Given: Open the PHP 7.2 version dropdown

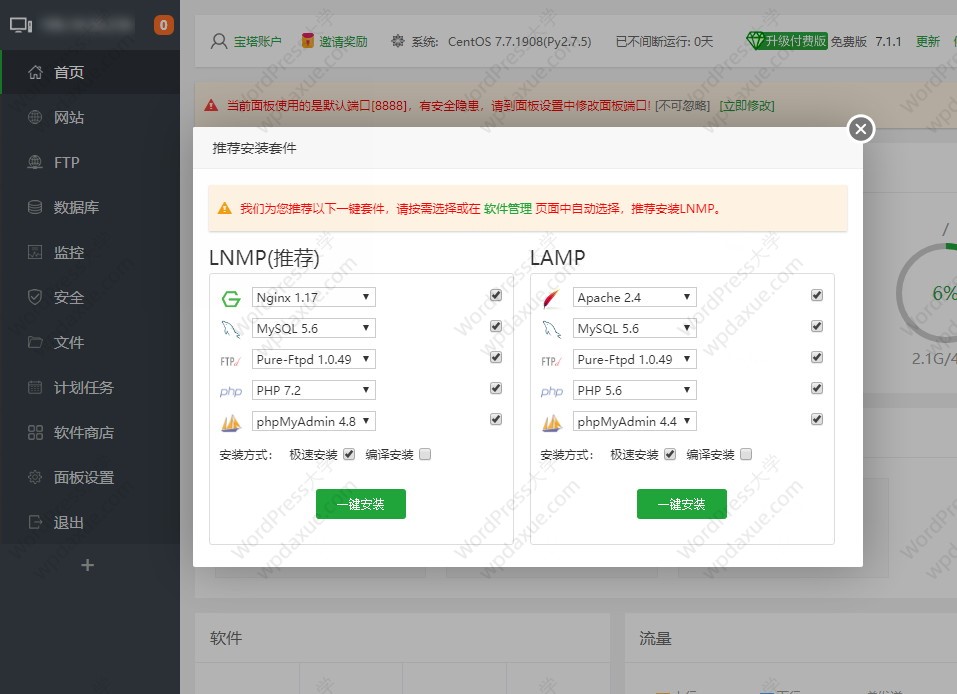Looking at the screenshot, I should pyautogui.click(x=314, y=391).
